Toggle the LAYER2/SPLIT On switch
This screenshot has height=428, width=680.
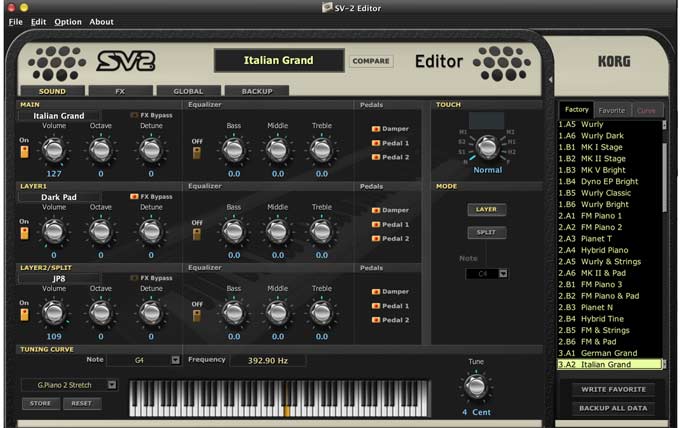[x=24, y=314]
